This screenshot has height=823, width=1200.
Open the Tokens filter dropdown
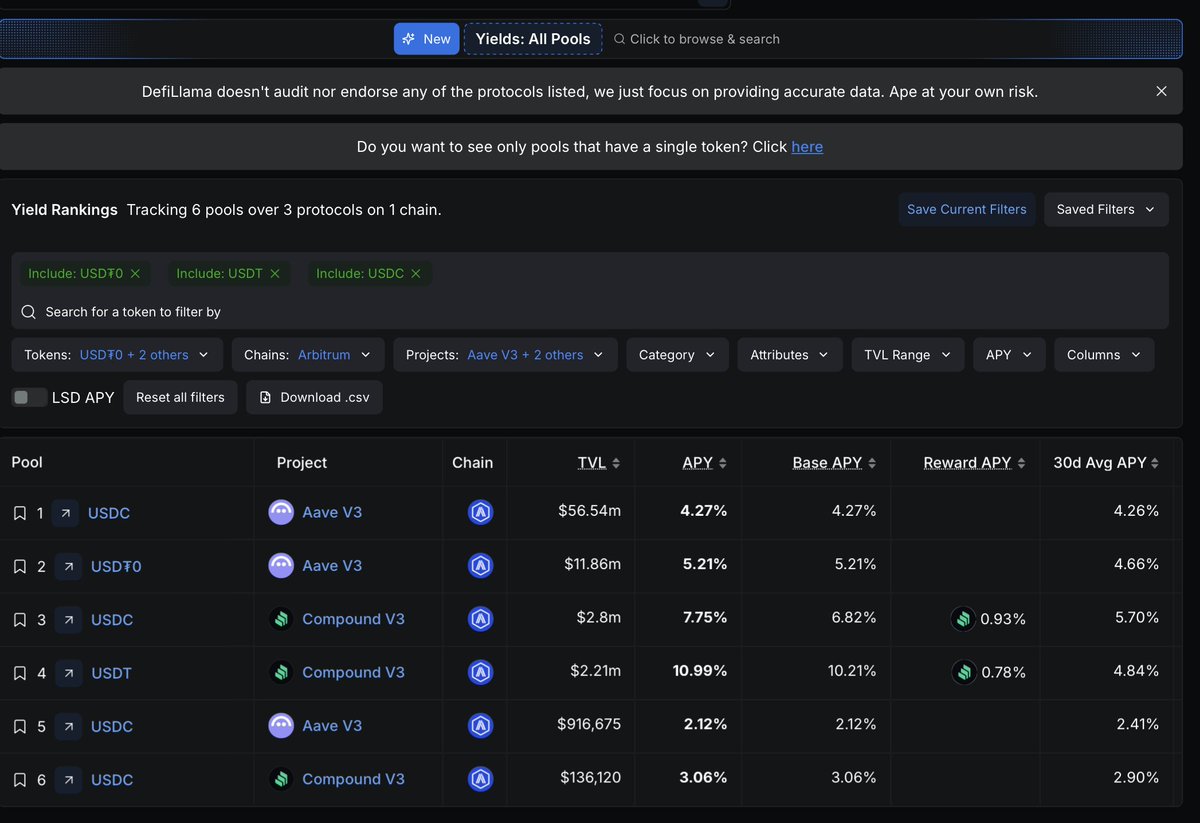pos(117,355)
